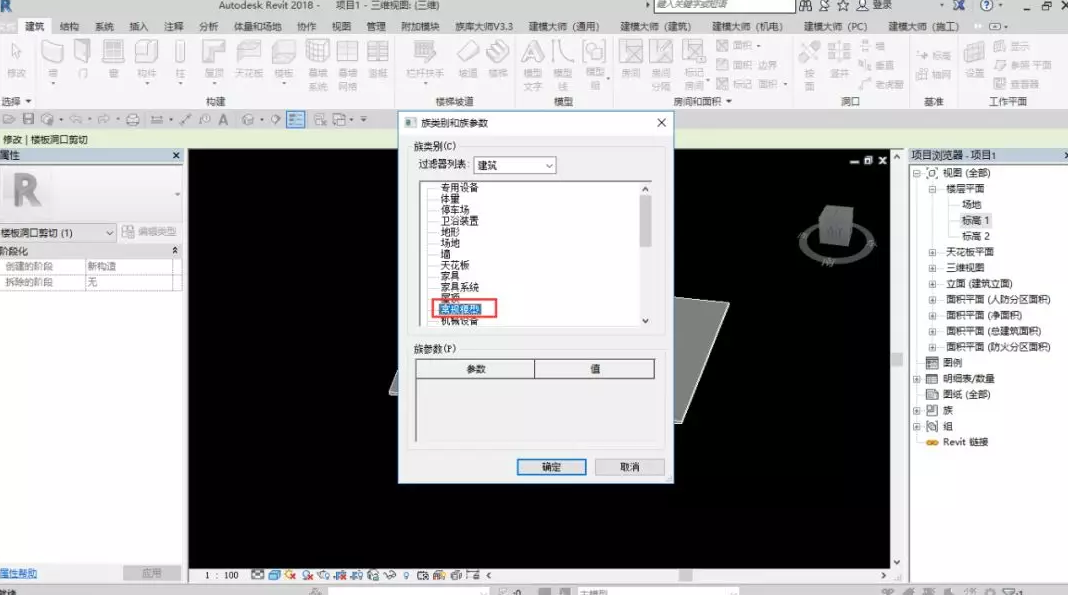Open 标高 1 floor plan in browser
The image size is (1068, 595).
(x=975, y=221)
